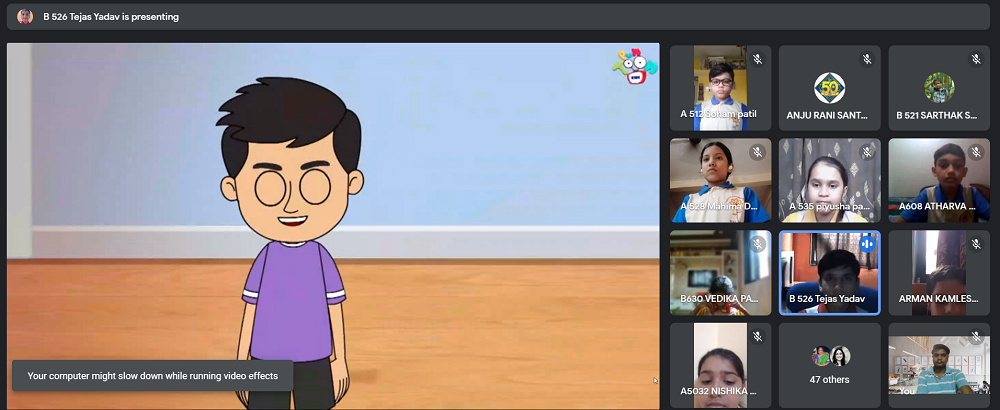1000x410 pixels.
Task: Click the muted mic icon on Soham patil tile
Action: [x=757, y=60]
